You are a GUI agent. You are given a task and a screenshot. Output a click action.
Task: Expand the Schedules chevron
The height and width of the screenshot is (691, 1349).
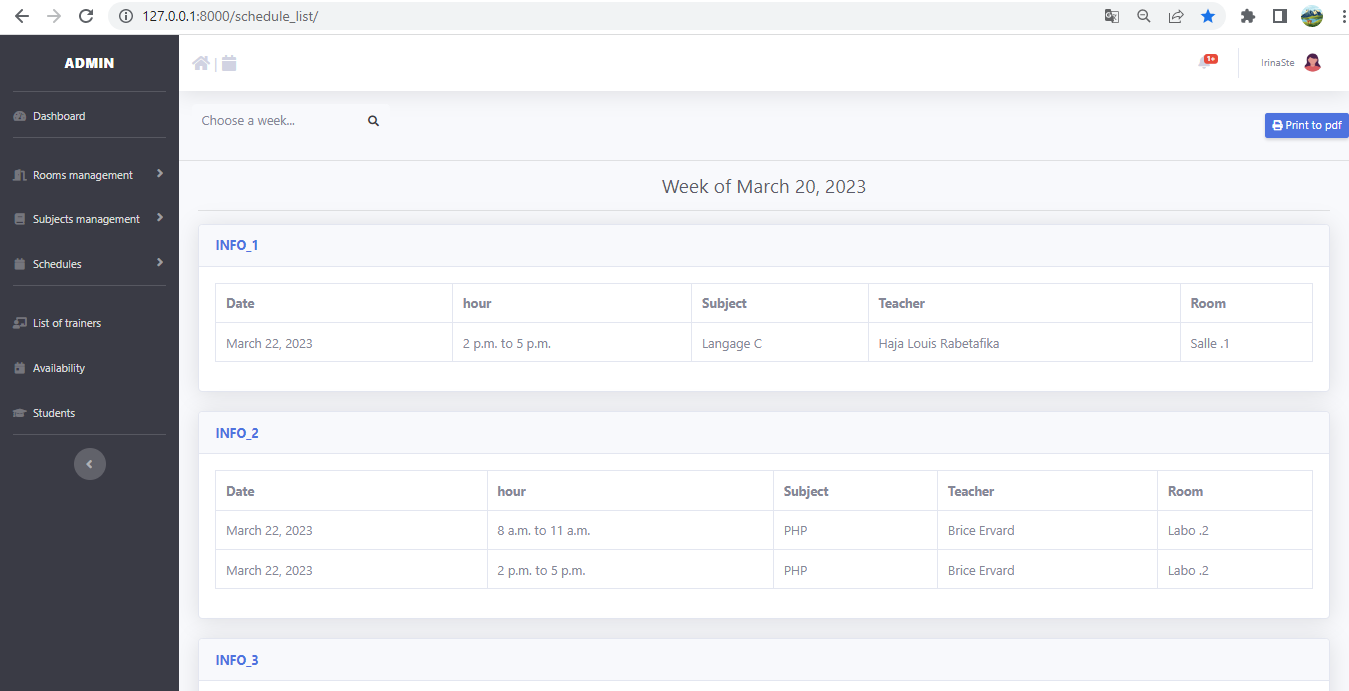160,263
